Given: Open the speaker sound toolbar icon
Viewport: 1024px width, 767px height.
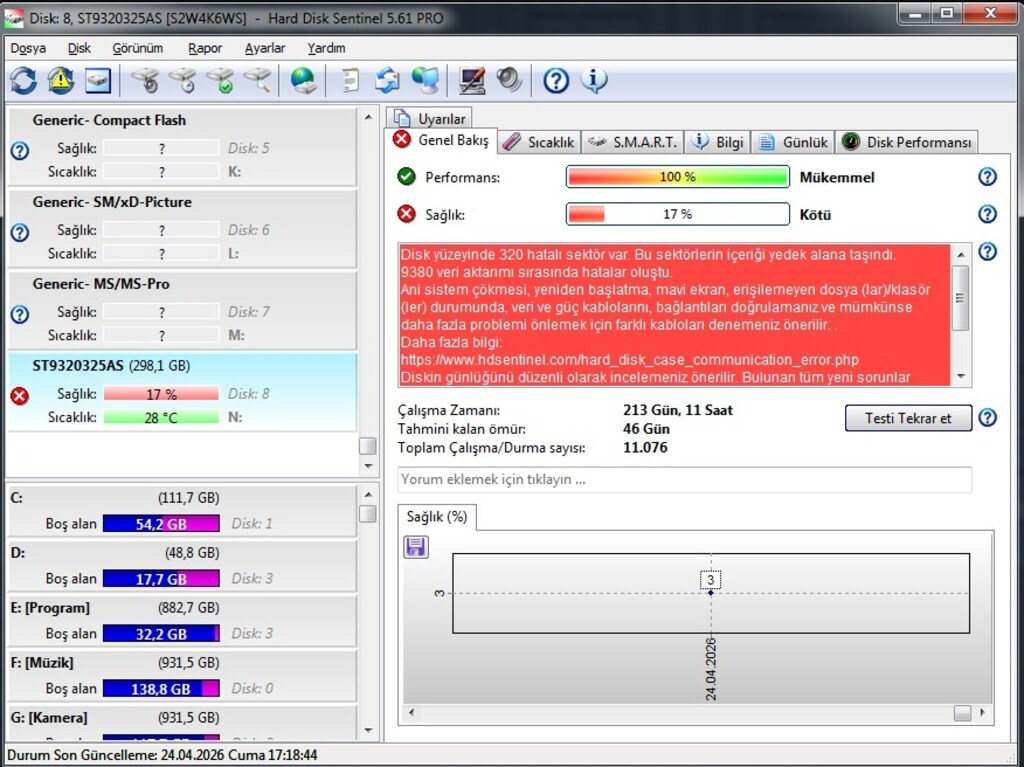Looking at the screenshot, I should (509, 81).
